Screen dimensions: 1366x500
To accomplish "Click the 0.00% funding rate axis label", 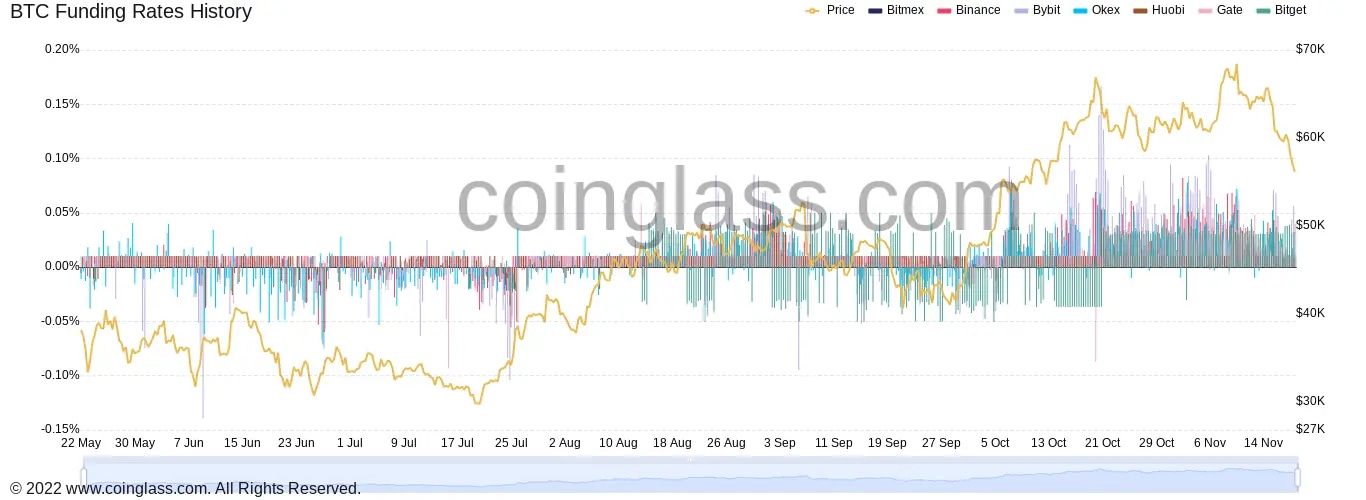I will click(x=62, y=266).
